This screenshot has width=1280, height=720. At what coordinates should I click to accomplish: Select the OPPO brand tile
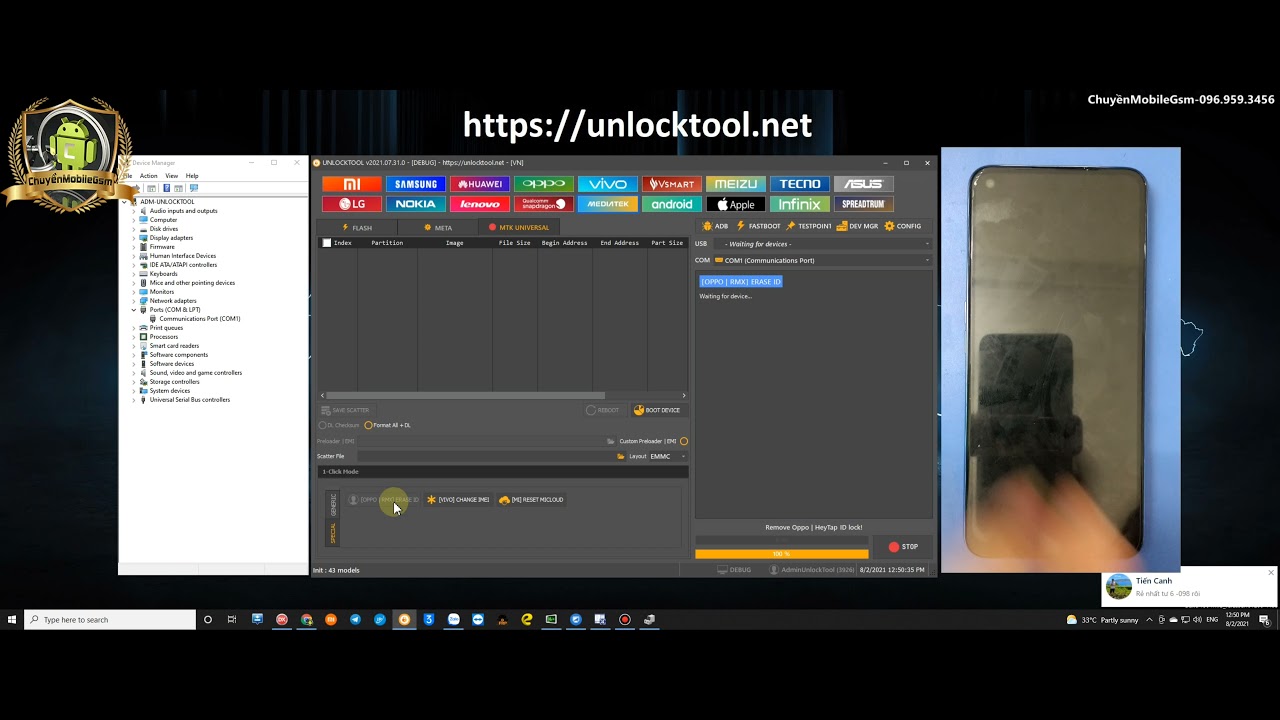pyautogui.click(x=544, y=184)
